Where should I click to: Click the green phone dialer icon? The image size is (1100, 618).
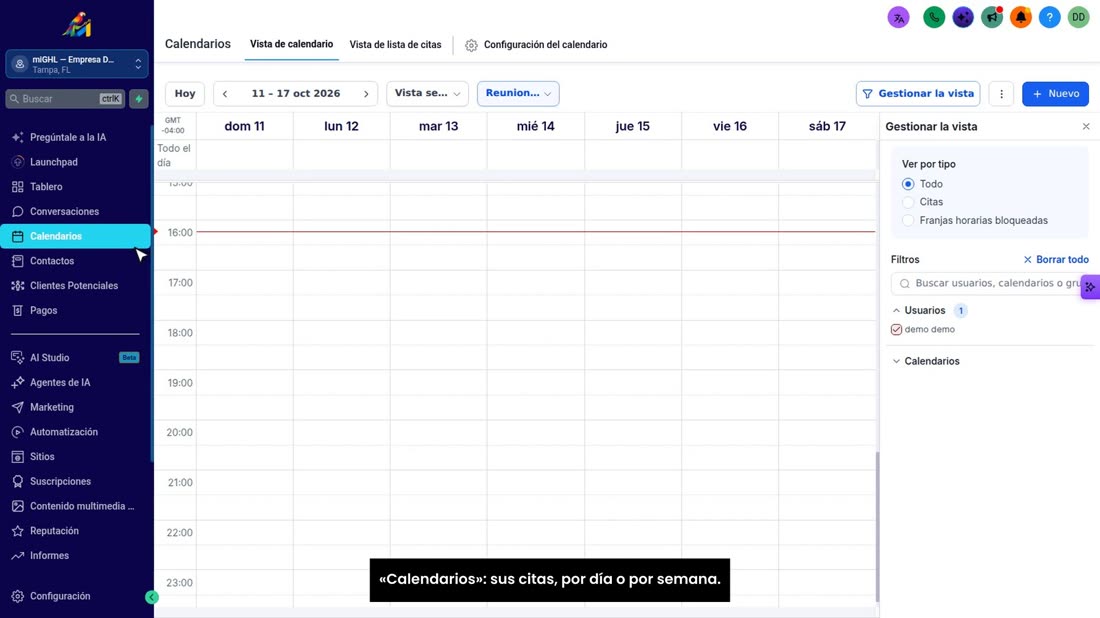pyautogui.click(x=934, y=18)
